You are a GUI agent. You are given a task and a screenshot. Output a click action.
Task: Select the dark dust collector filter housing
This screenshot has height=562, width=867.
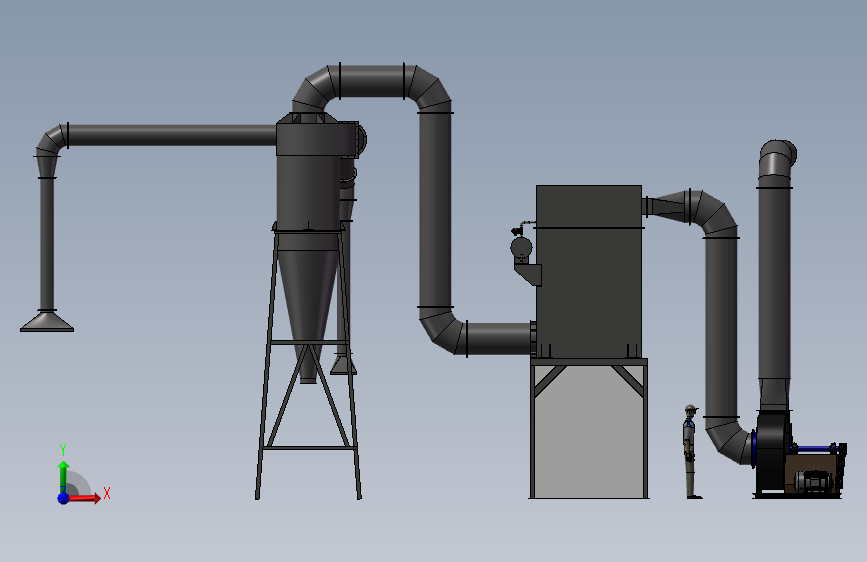pos(589,271)
